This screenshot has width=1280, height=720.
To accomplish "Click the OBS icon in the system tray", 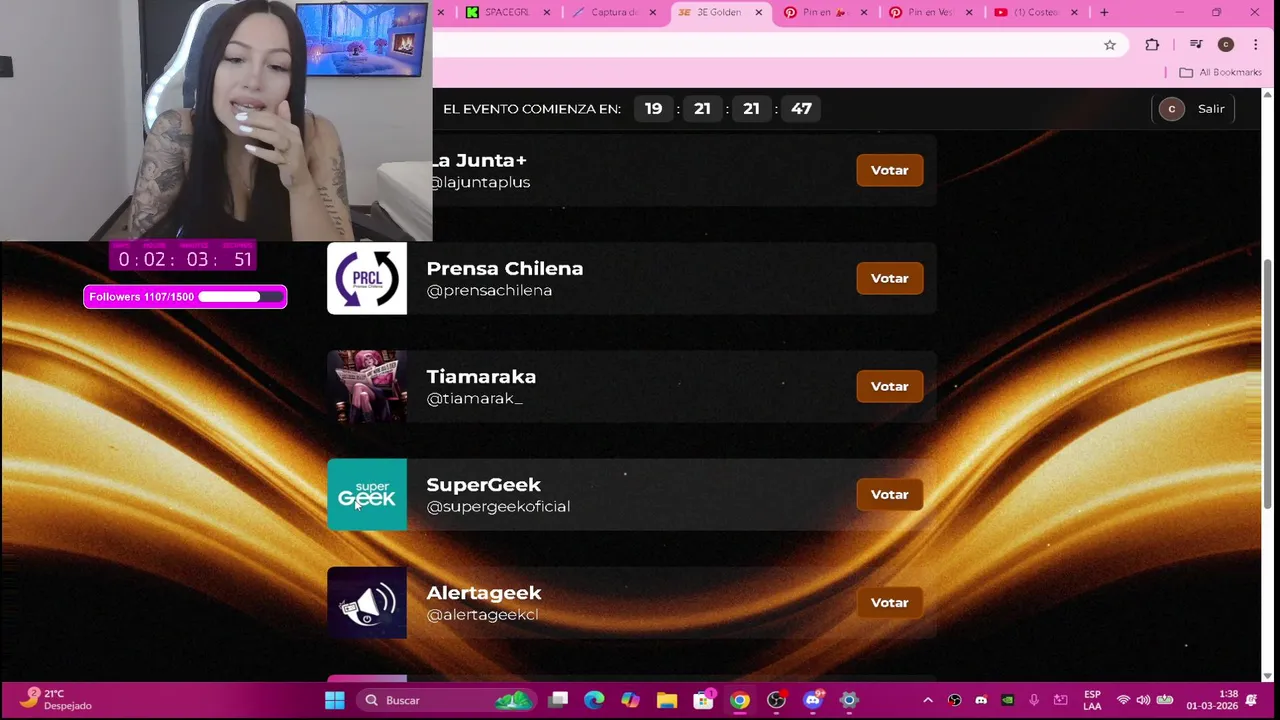I will pyautogui.click(x=954, y=700).
